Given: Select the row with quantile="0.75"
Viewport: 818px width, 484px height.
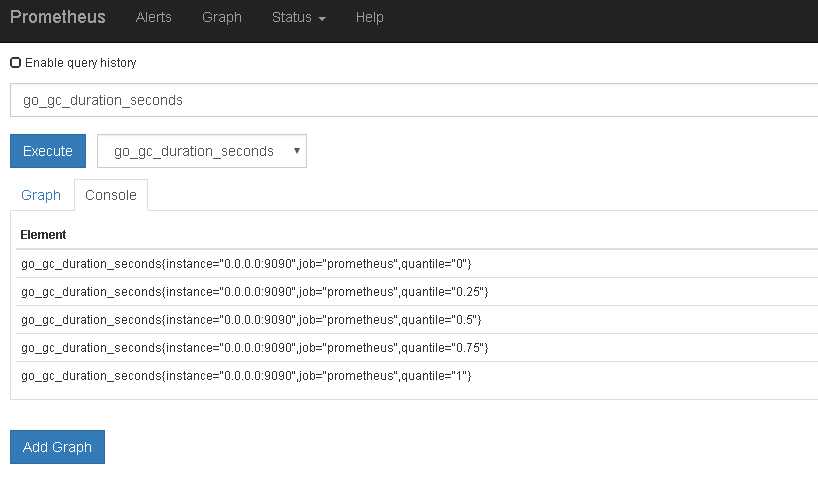Looking at the screenshot, I should point(417,348).
